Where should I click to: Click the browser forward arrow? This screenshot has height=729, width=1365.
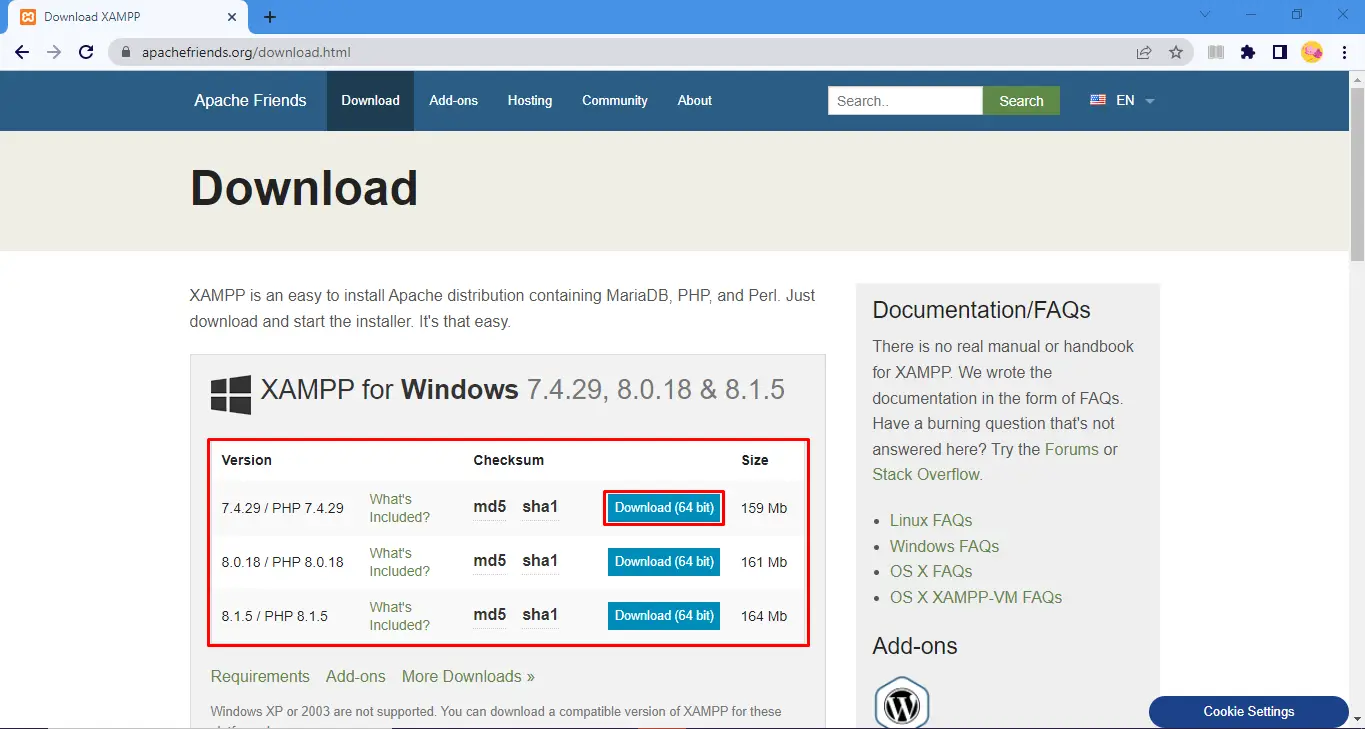point(54,52)
